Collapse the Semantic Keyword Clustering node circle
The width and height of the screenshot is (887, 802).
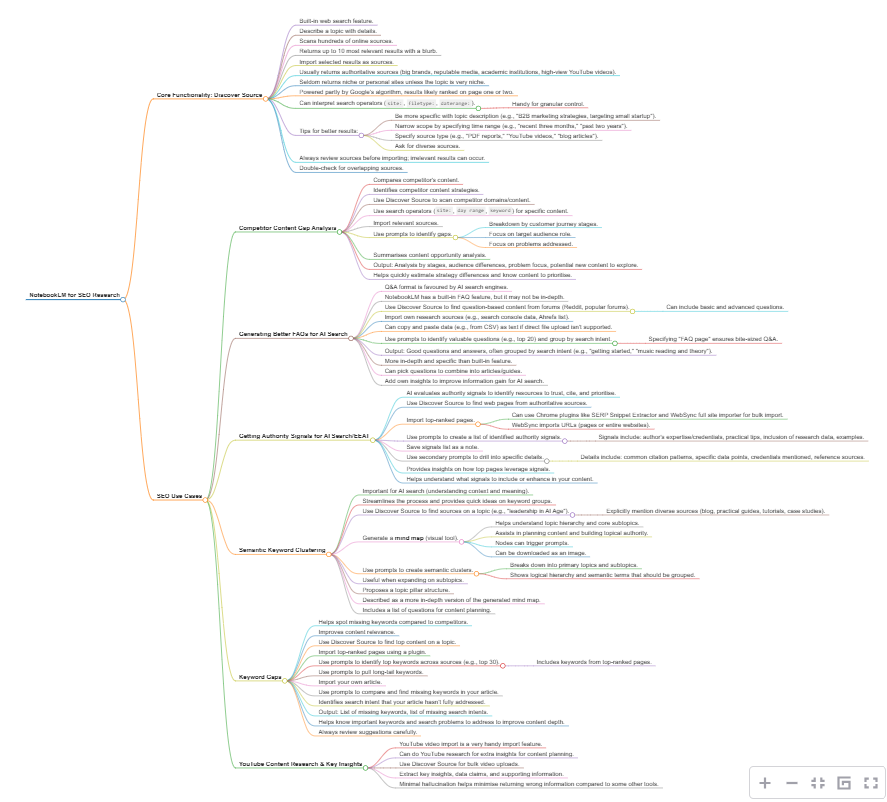click(329, 554)
